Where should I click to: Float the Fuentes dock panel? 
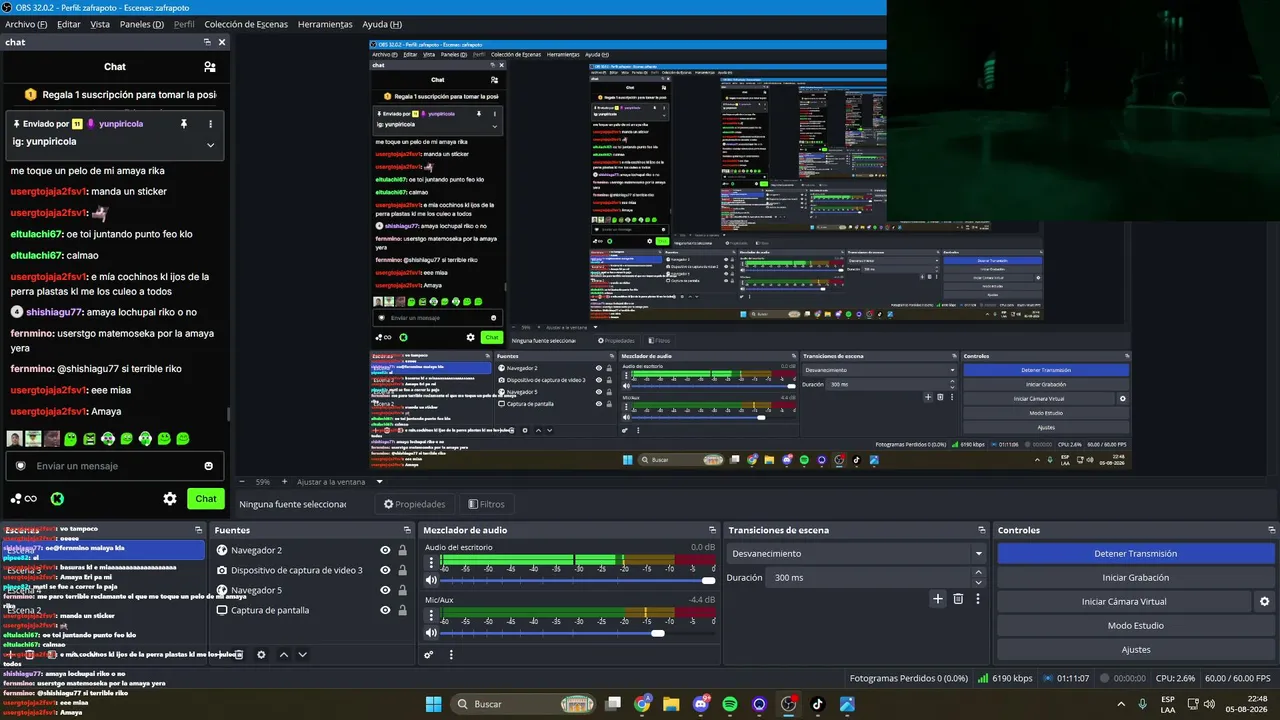coord(407,530)
